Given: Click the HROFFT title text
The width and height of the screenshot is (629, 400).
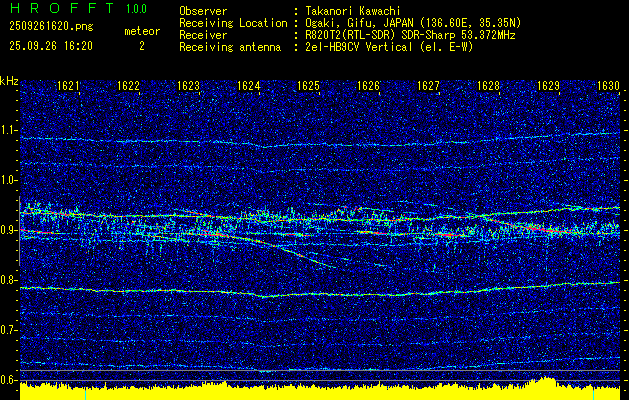Looking at the screenshot, I should pyautogui.click(x=62, y=8).
